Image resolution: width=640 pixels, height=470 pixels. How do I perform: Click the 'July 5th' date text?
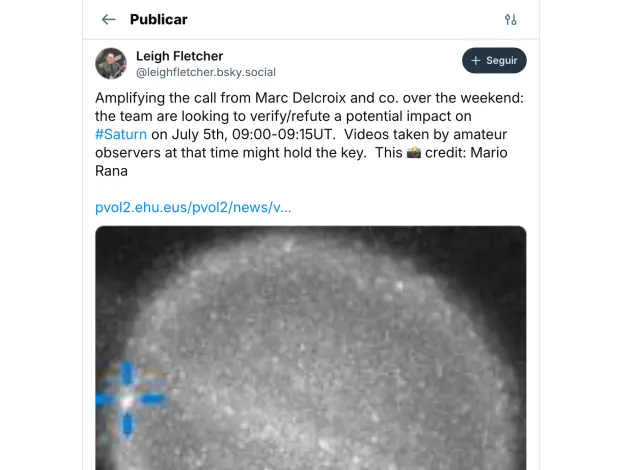tap(201, 135)
